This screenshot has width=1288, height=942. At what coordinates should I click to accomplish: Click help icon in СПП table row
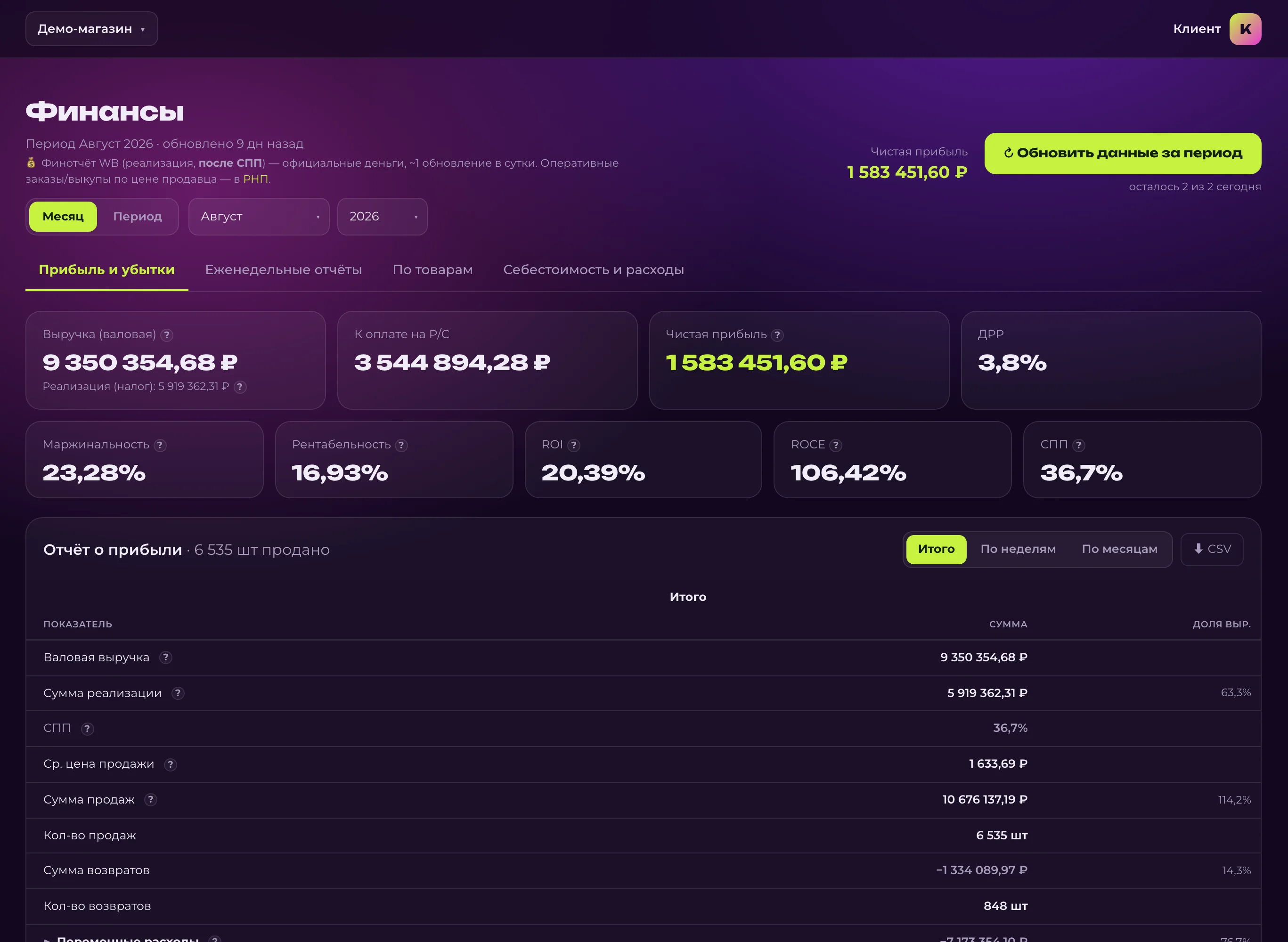(87, 729)
